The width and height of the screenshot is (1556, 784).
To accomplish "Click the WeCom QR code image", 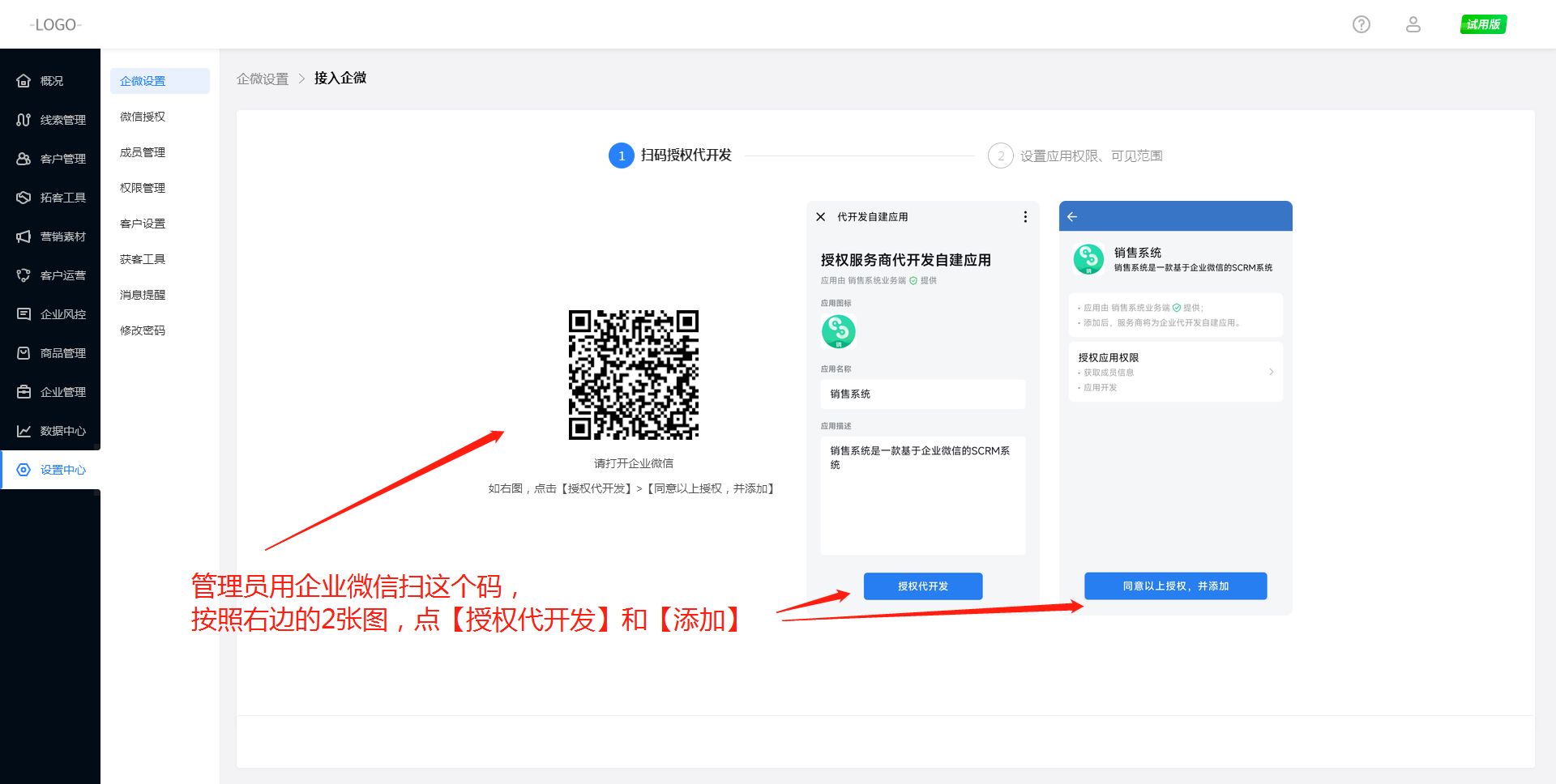I will (634, 375).
